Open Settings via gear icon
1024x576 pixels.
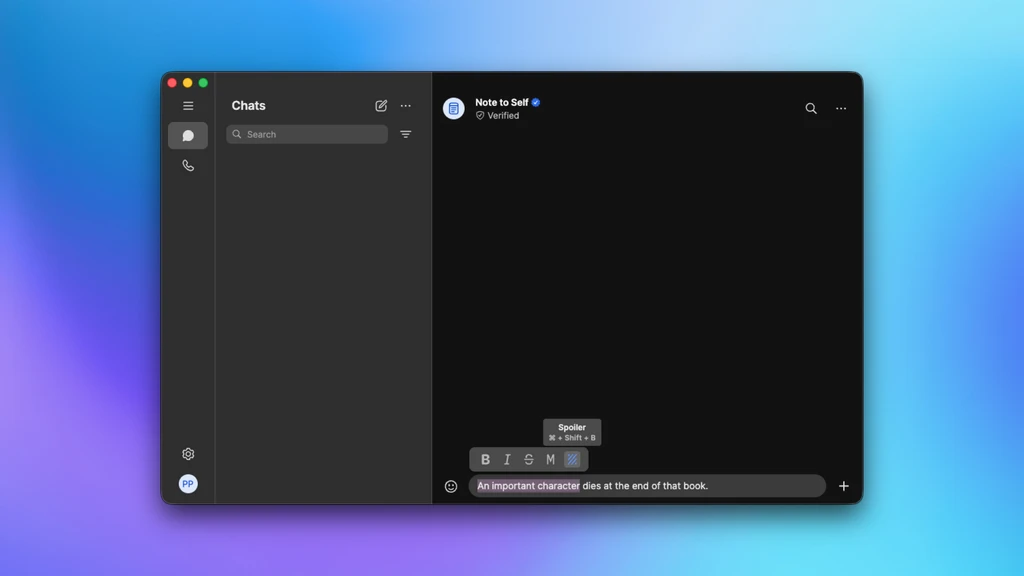tap(188, 454)
